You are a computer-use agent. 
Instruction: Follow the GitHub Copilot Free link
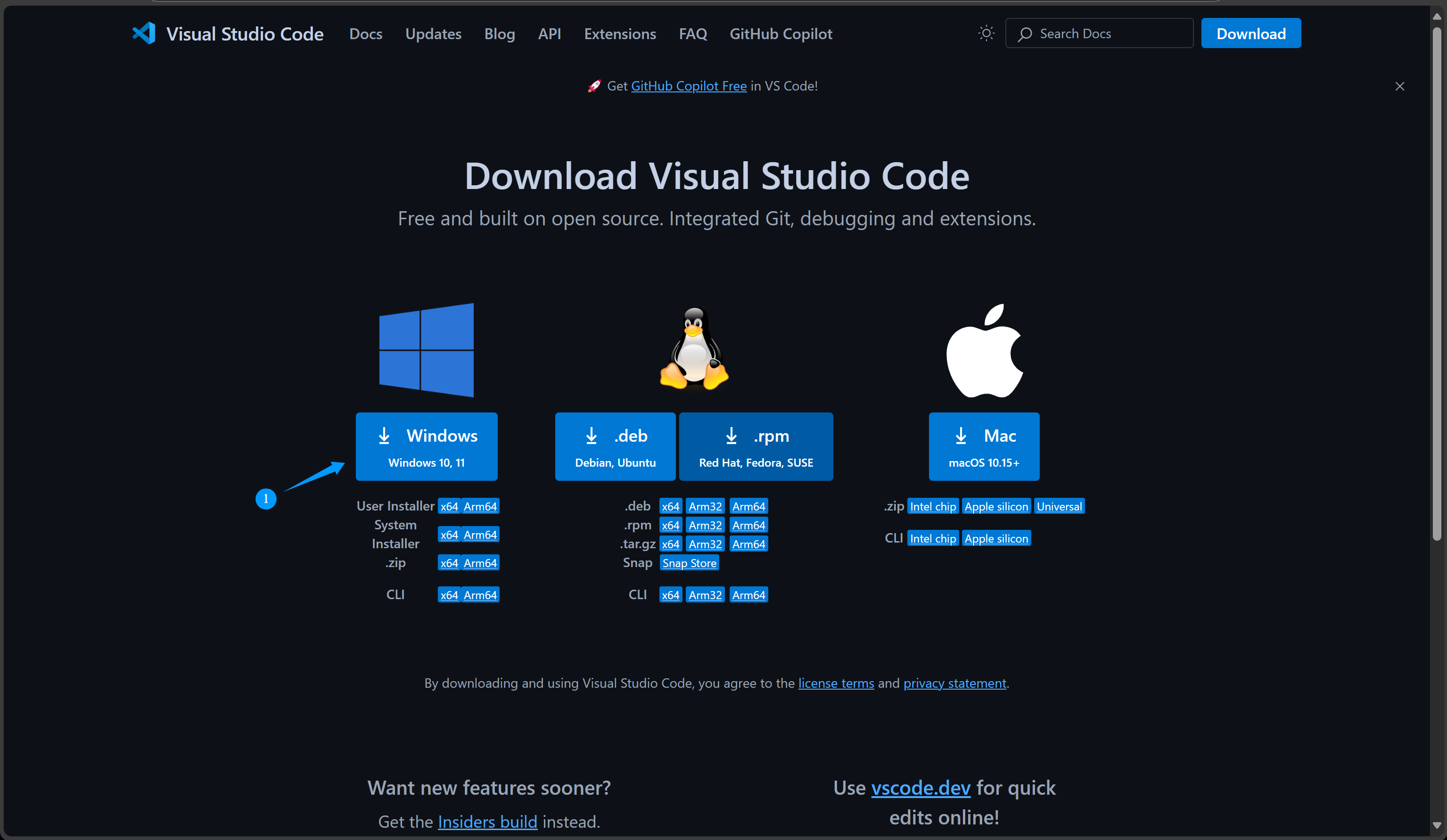[689, 86]
